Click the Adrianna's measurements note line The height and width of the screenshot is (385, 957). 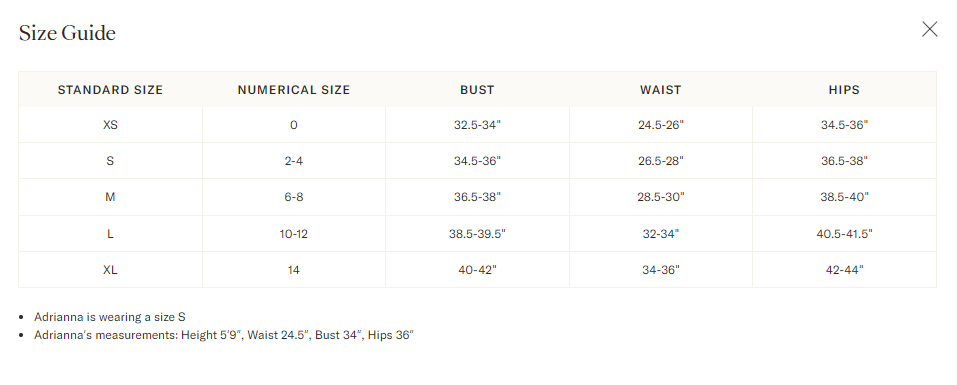pos(224,335)
